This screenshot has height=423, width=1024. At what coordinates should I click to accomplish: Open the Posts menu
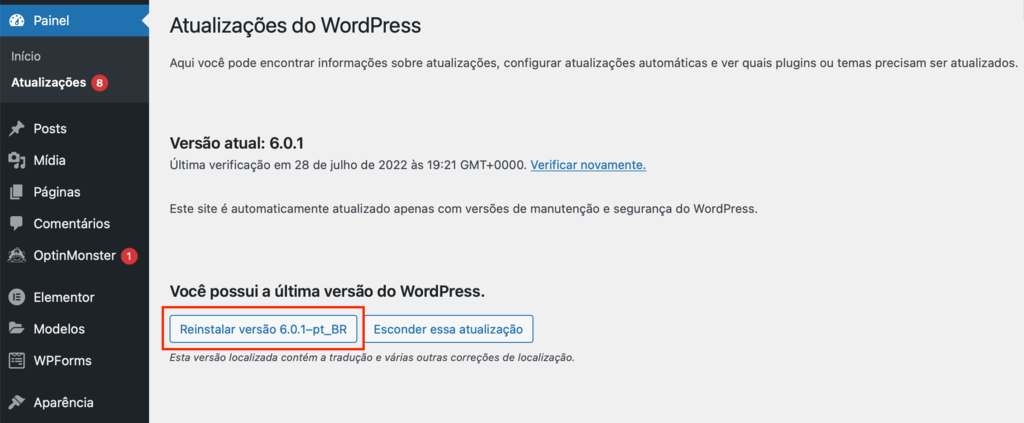pos(74,129)
